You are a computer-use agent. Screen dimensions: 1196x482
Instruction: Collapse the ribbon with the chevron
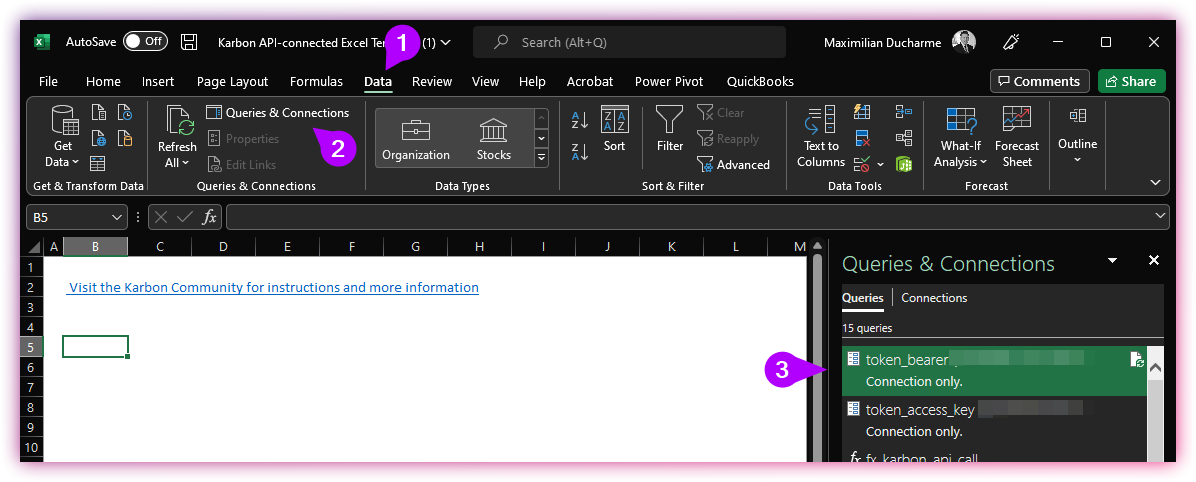[1155, 182]
